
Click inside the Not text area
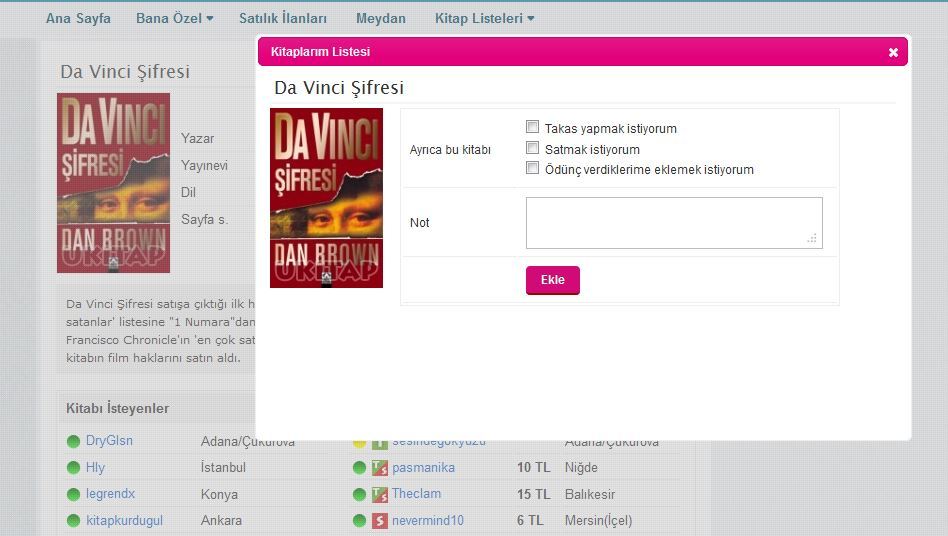point(673,222)
